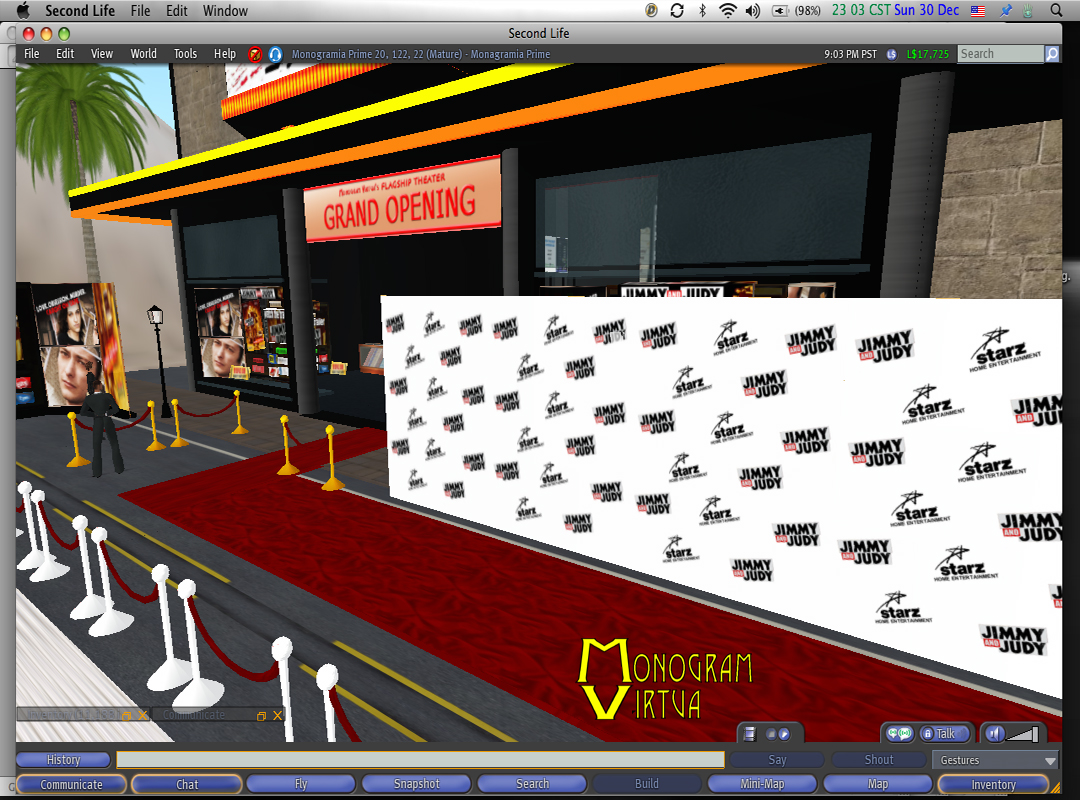Open the Apple menu
Screen dimensions: 1080x800
click(x=23, y=10)
